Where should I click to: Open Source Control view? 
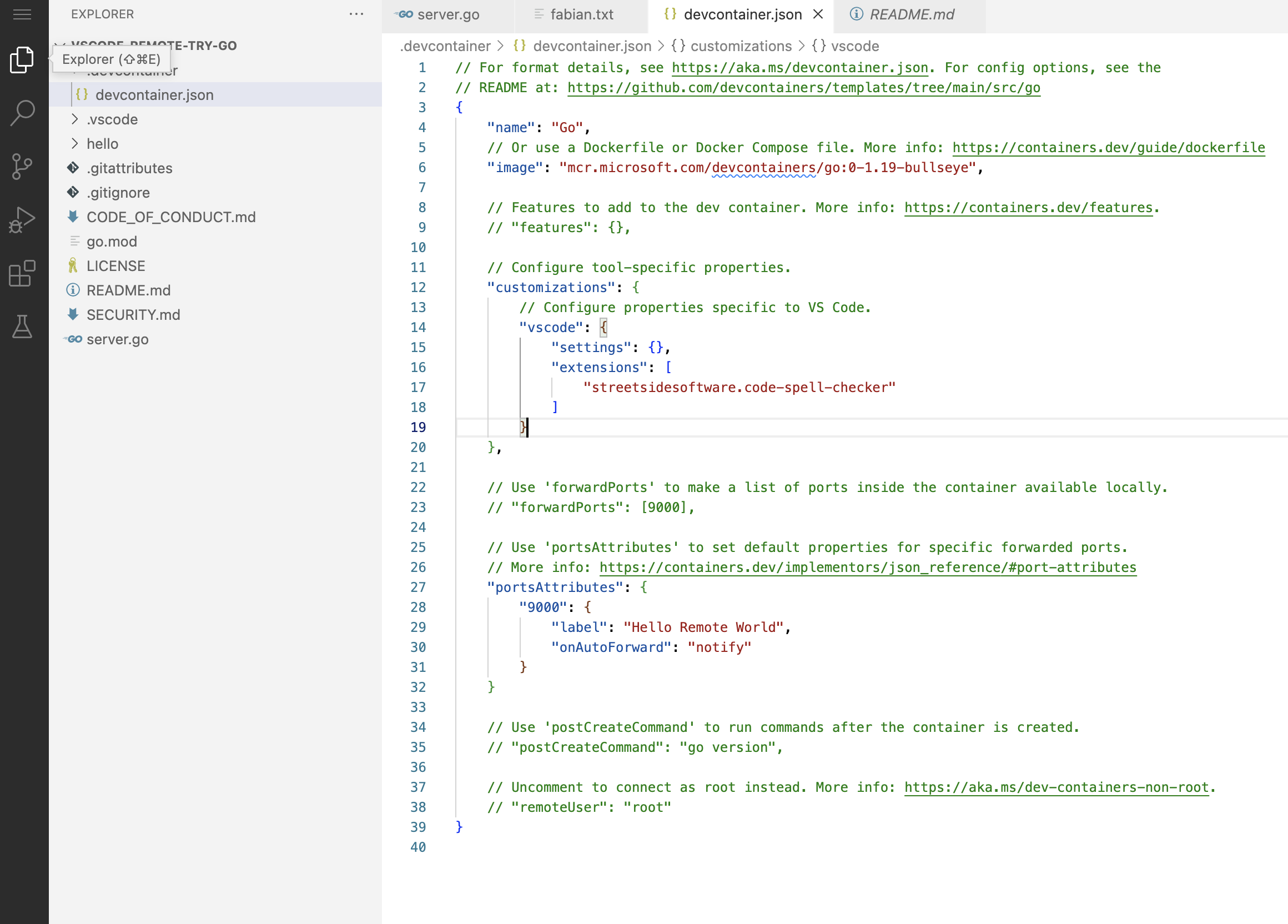pyautogui.click(x=22, y=167)
